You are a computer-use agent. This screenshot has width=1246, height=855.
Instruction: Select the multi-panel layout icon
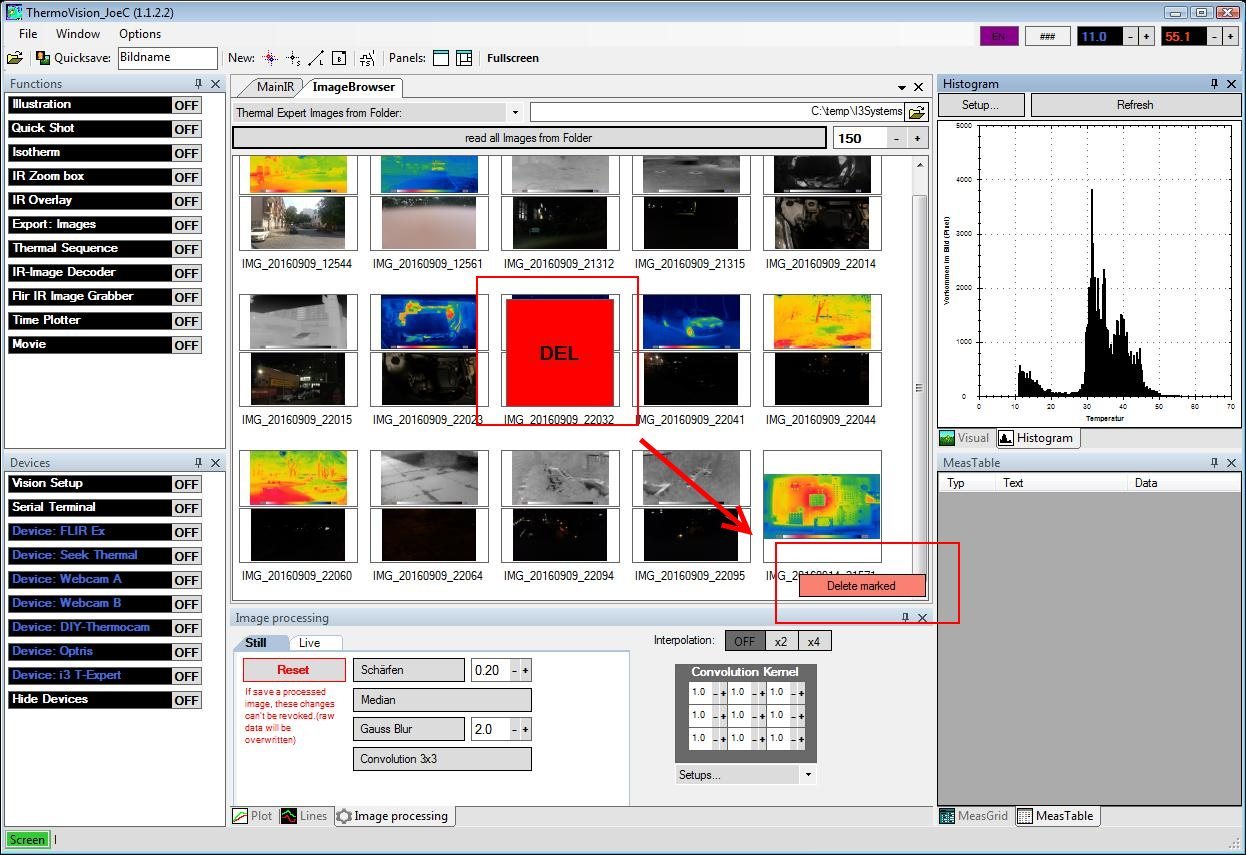[x=464, y=58]
